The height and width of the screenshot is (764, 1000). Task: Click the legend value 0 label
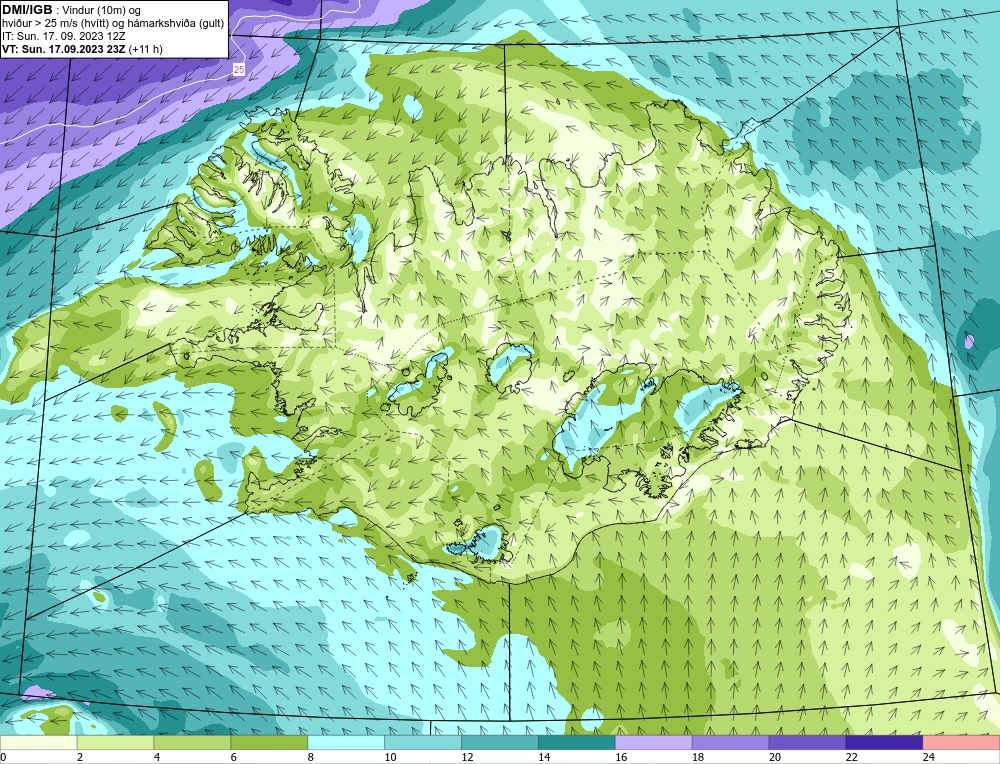pos(4,757)
